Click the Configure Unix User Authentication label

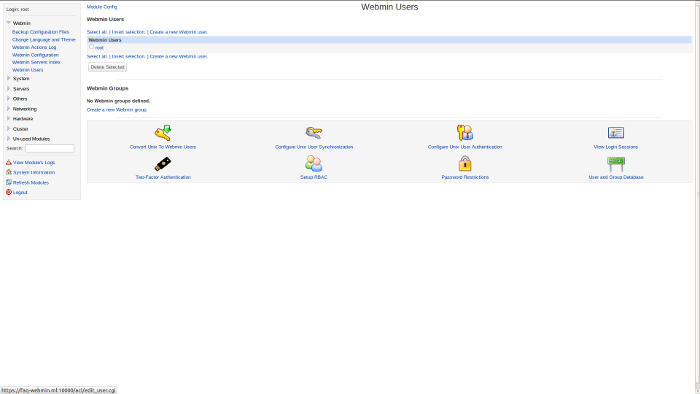[x=465, y=147]
